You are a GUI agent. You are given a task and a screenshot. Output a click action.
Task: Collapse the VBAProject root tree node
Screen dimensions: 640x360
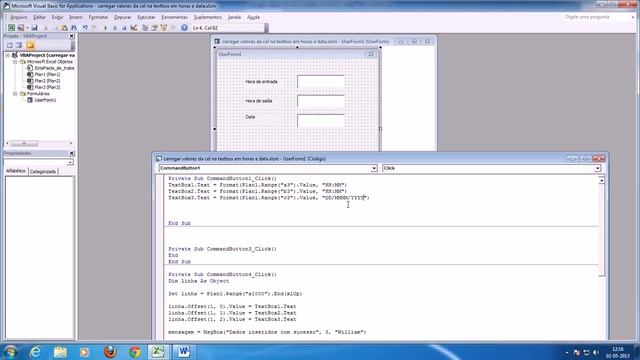(x=8, y=55)
